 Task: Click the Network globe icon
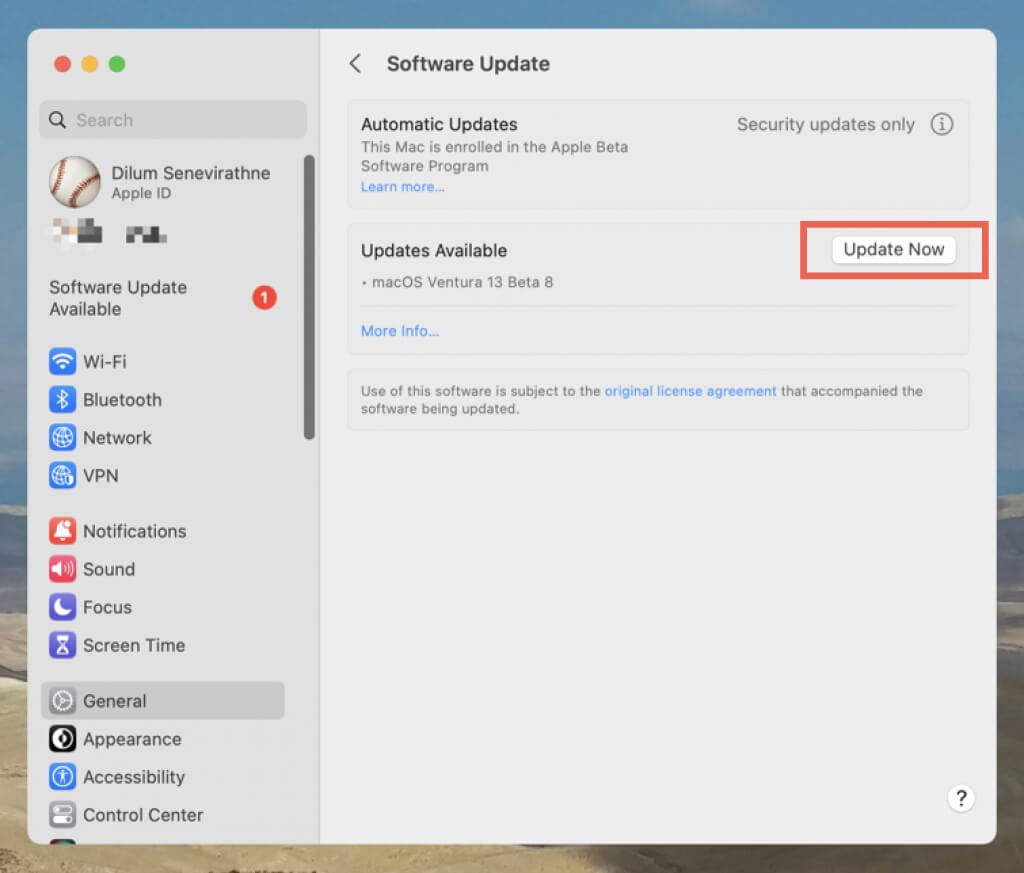click(63, 437)
